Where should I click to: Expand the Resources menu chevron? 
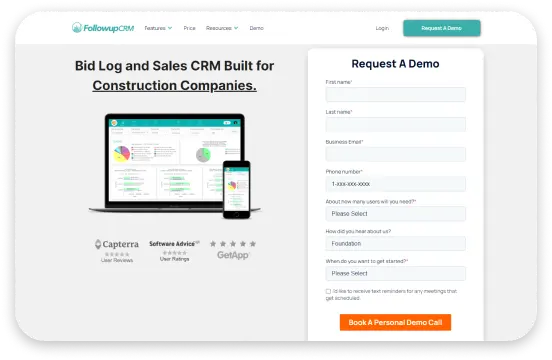click(236, 28)
